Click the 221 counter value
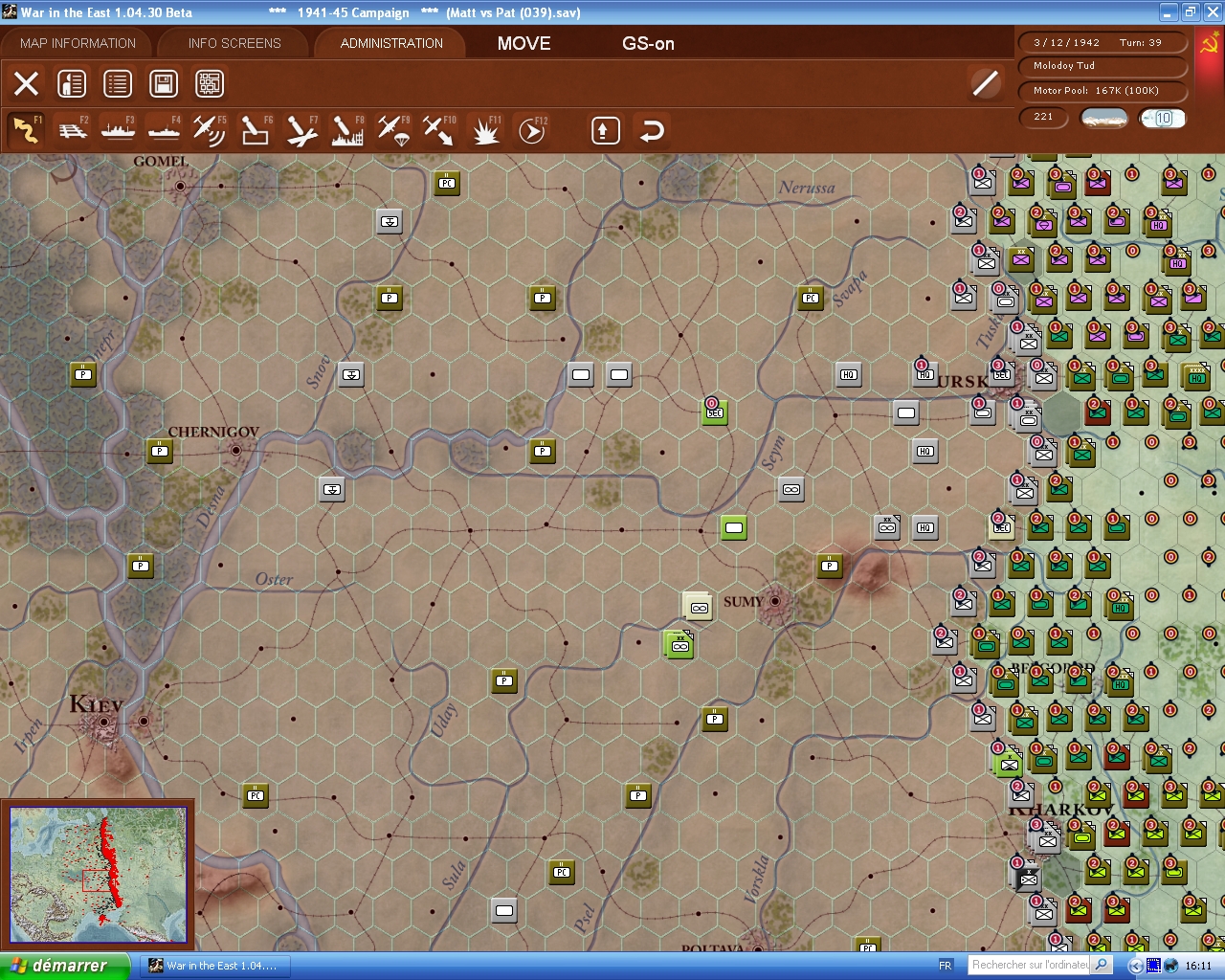This screenshot has width=1225, height=980. click(1044, 117)
